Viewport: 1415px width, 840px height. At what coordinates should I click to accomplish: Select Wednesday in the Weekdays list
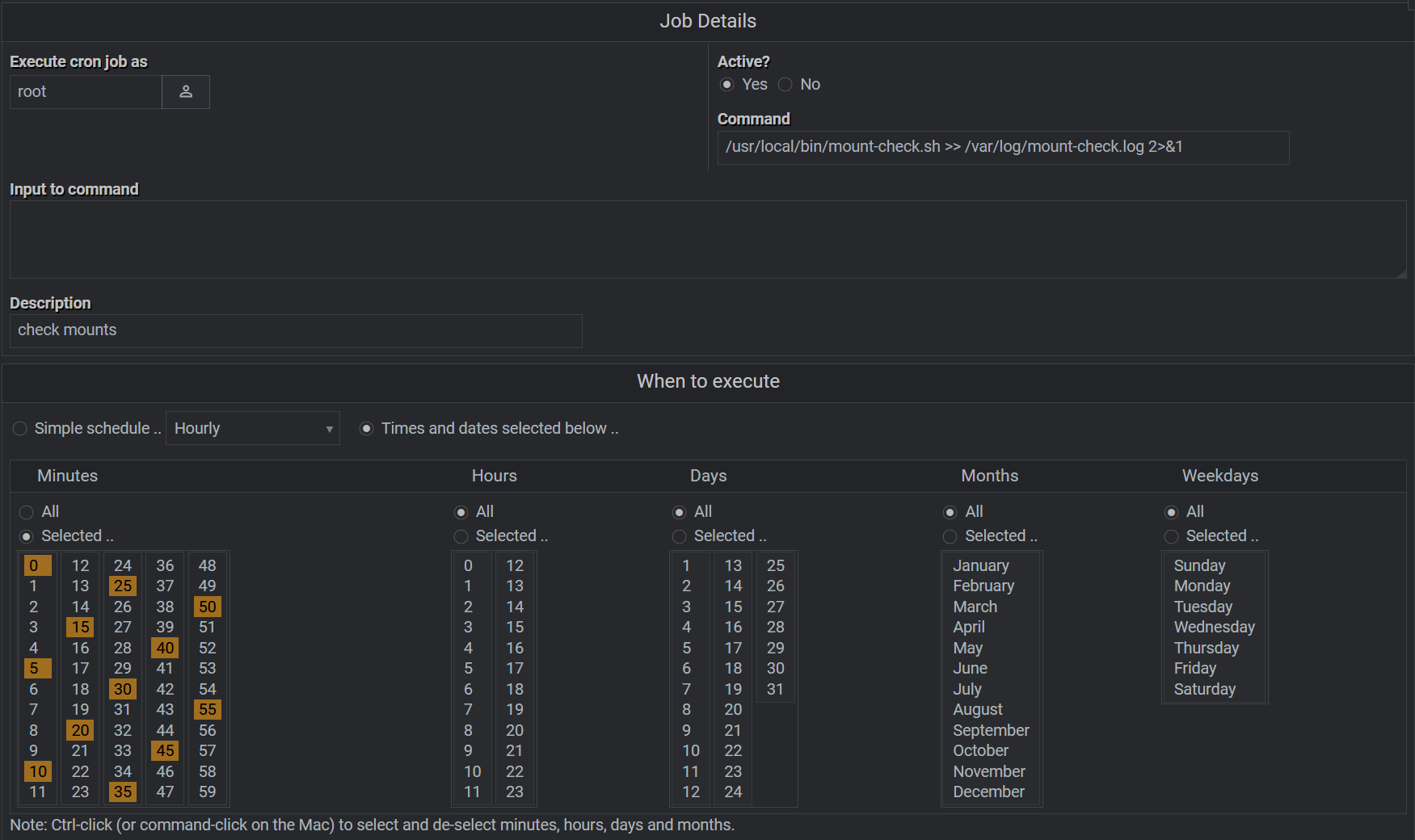coord(1214,628)
